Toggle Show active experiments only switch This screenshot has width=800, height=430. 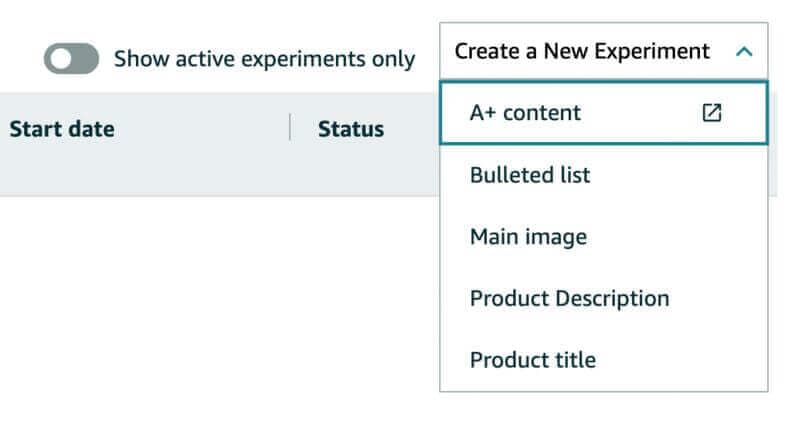(71, 59)
